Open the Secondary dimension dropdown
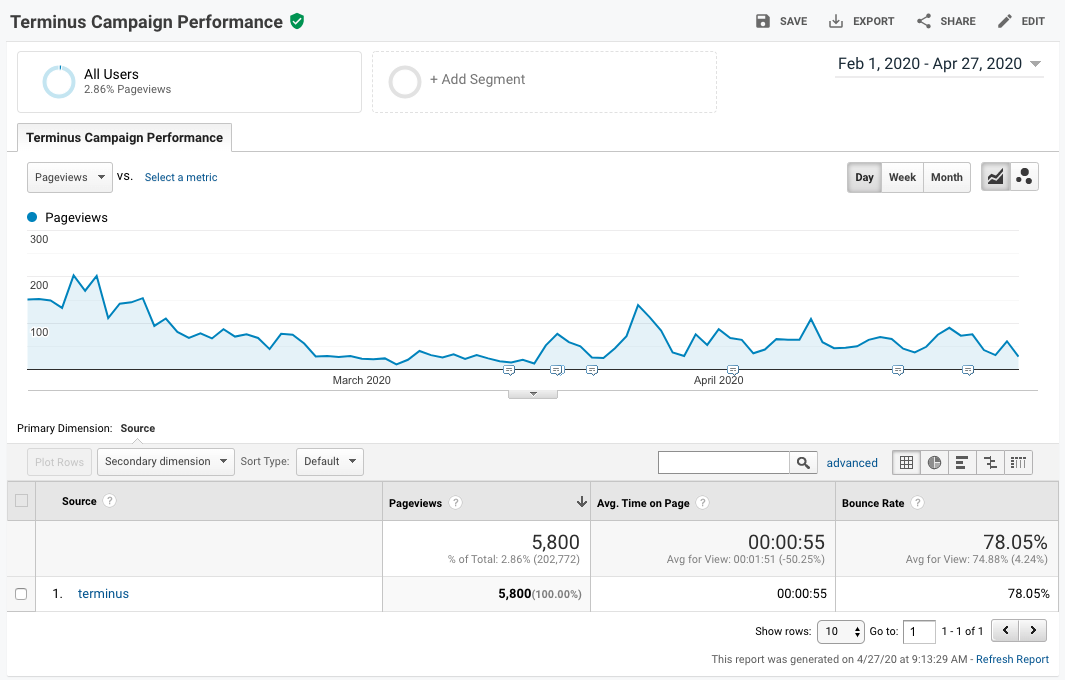 pos(166,462)
